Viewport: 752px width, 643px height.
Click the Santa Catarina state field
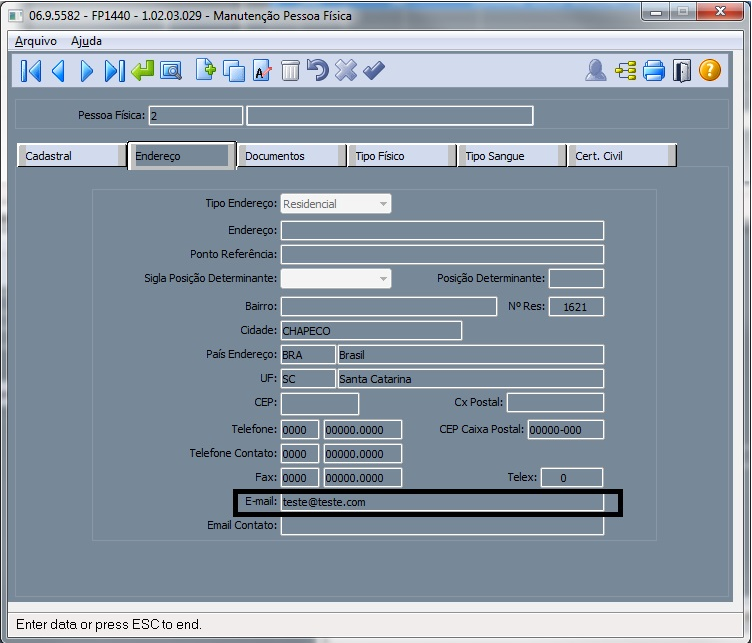coord(470,378)
